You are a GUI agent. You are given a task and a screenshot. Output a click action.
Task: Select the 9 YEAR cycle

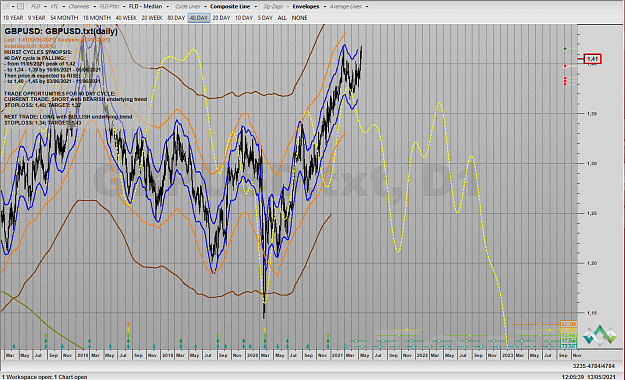tap(36, 18)
